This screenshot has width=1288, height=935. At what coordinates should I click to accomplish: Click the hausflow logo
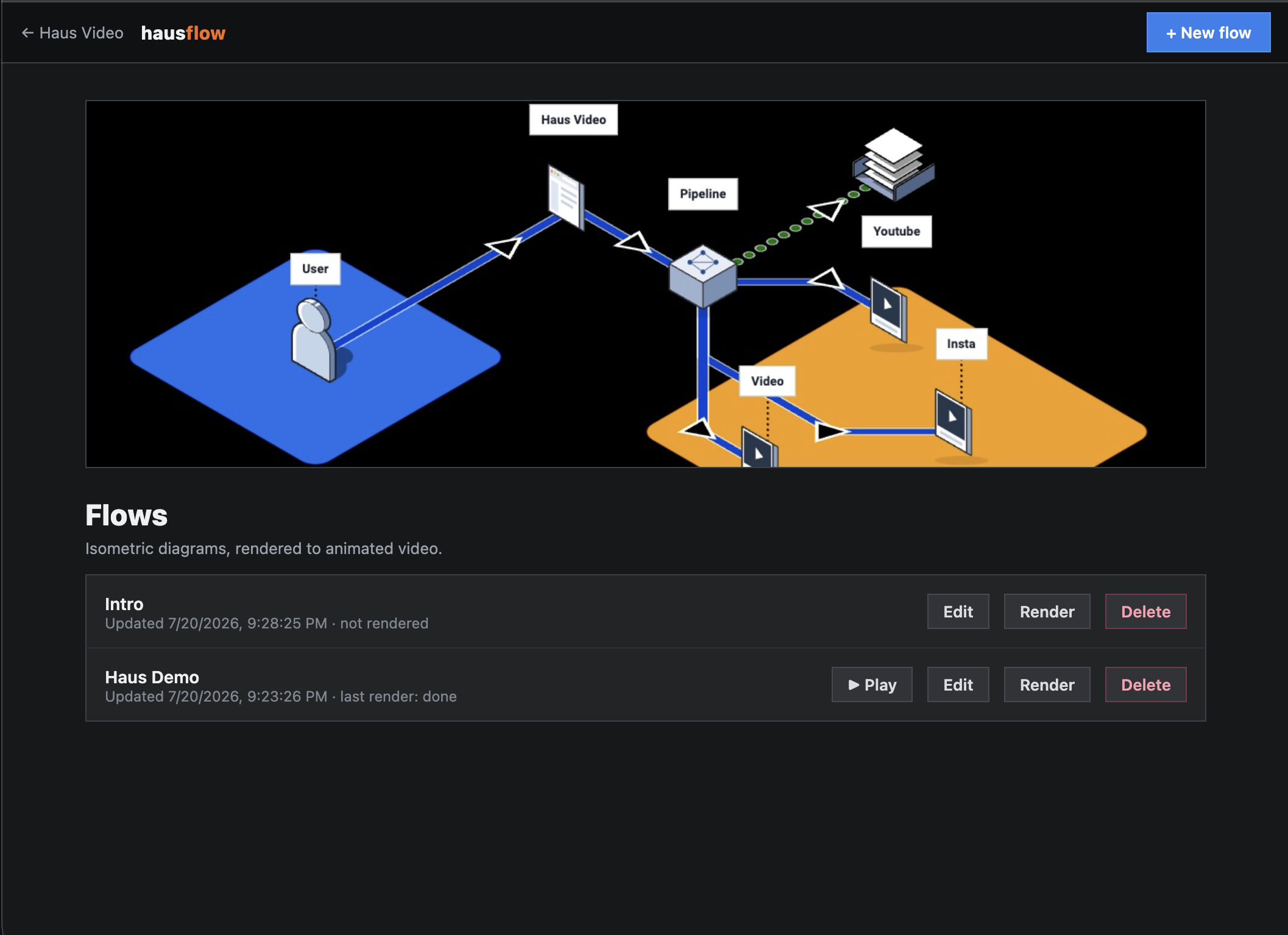(x=183, y=33)
